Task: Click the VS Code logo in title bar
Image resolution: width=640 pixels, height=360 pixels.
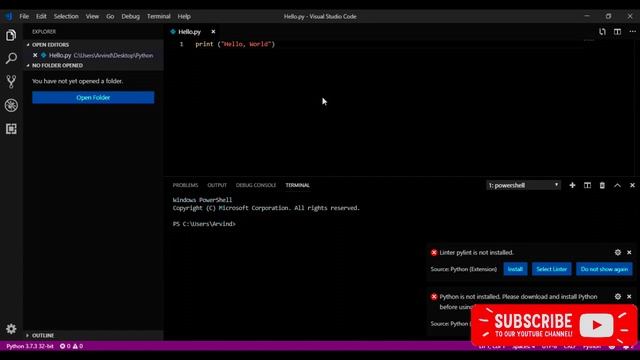Action: (9, 16)
